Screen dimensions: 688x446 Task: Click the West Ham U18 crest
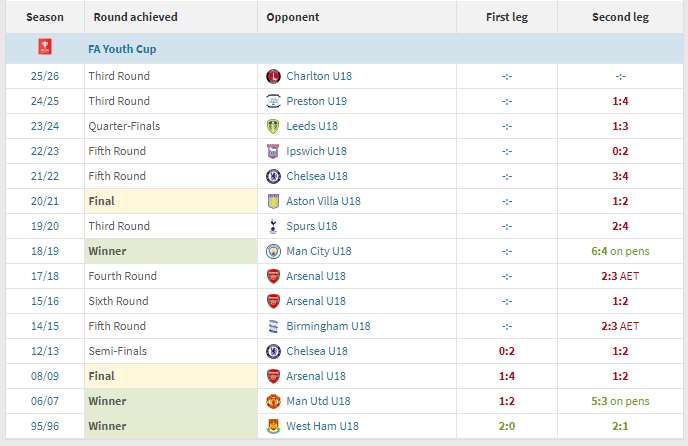[273, 426]
